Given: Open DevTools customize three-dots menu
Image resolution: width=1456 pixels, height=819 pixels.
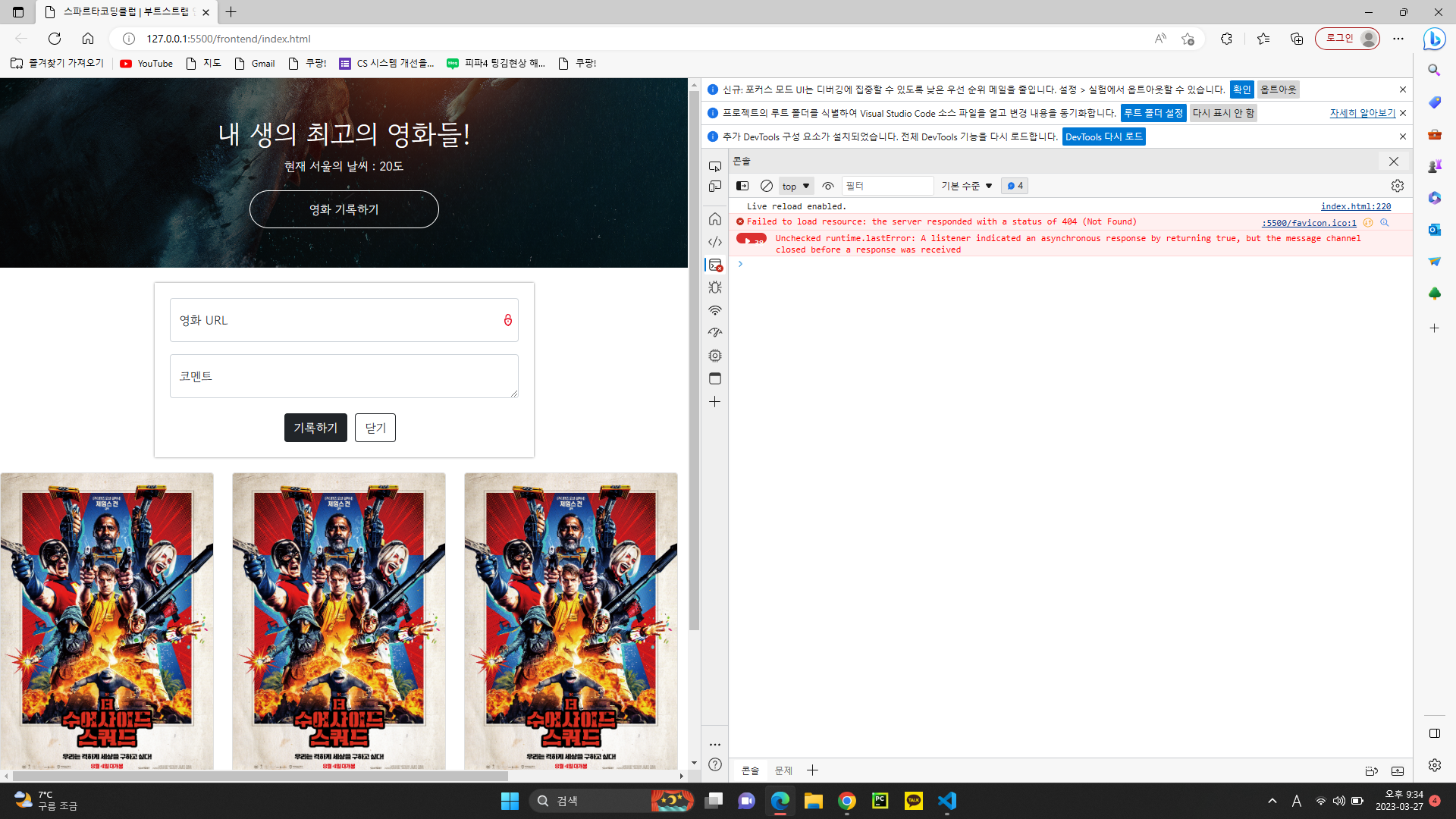Looking at the screenshot, I should click(x=714, y=744).
